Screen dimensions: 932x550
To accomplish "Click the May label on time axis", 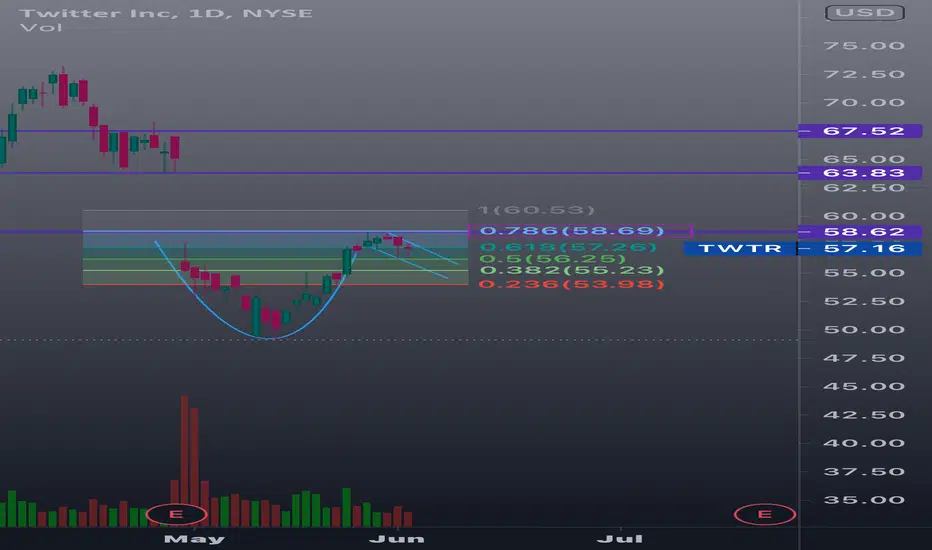I will point(194,539).
